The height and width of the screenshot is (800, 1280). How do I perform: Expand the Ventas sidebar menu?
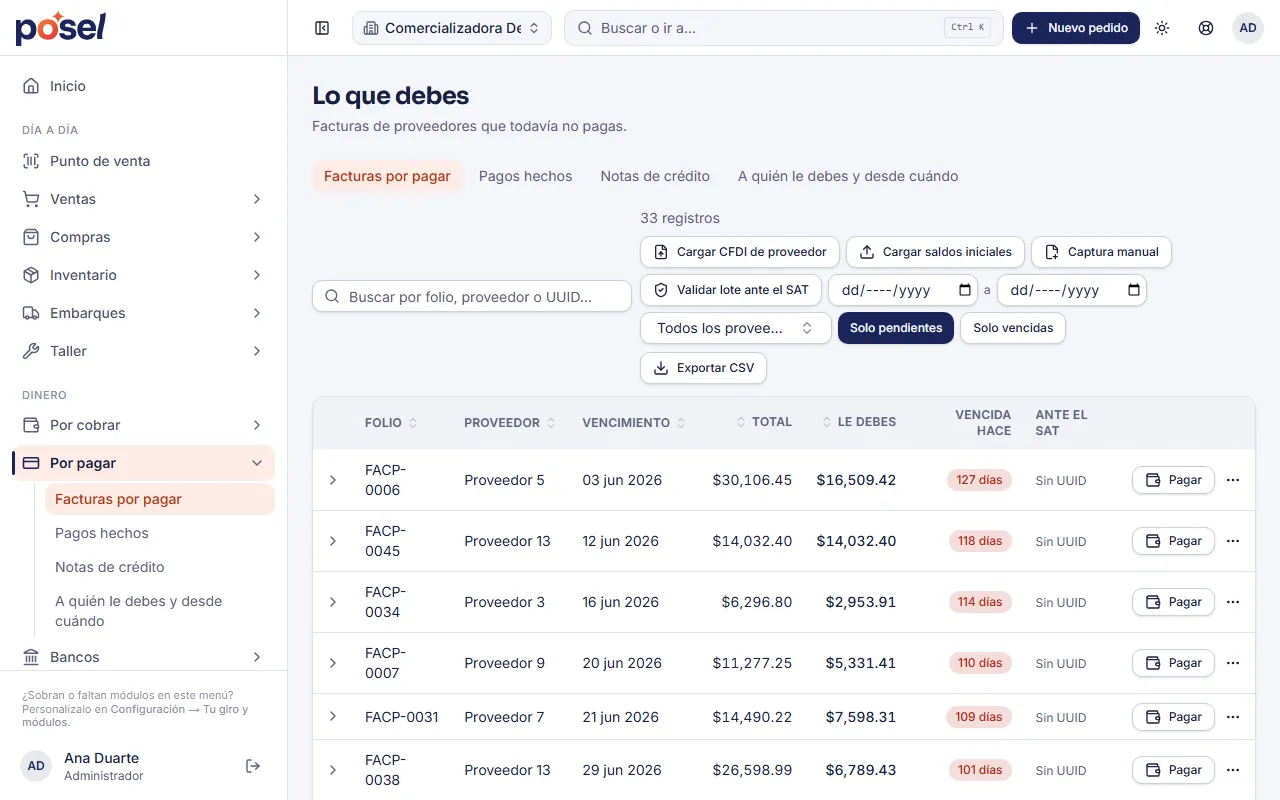tap(143, 199)
